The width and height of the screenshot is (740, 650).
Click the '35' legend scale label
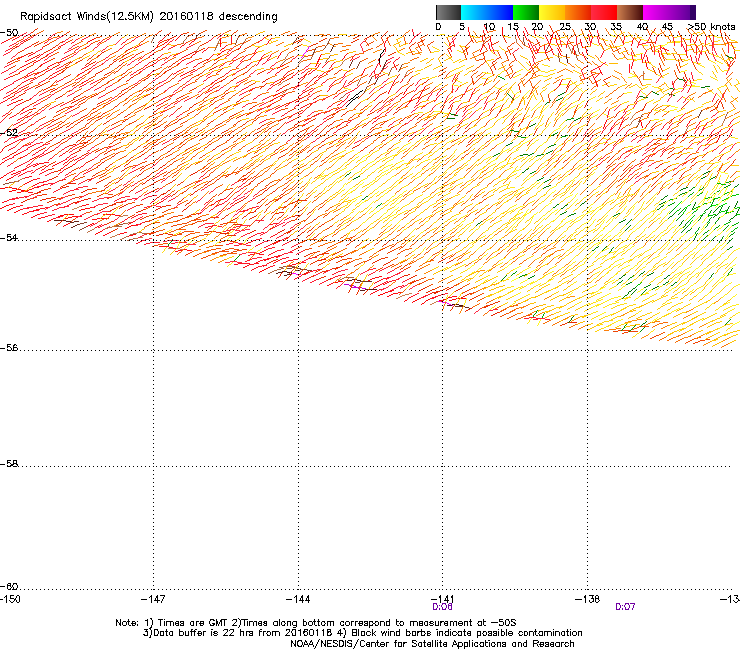(x=616, y=27)
